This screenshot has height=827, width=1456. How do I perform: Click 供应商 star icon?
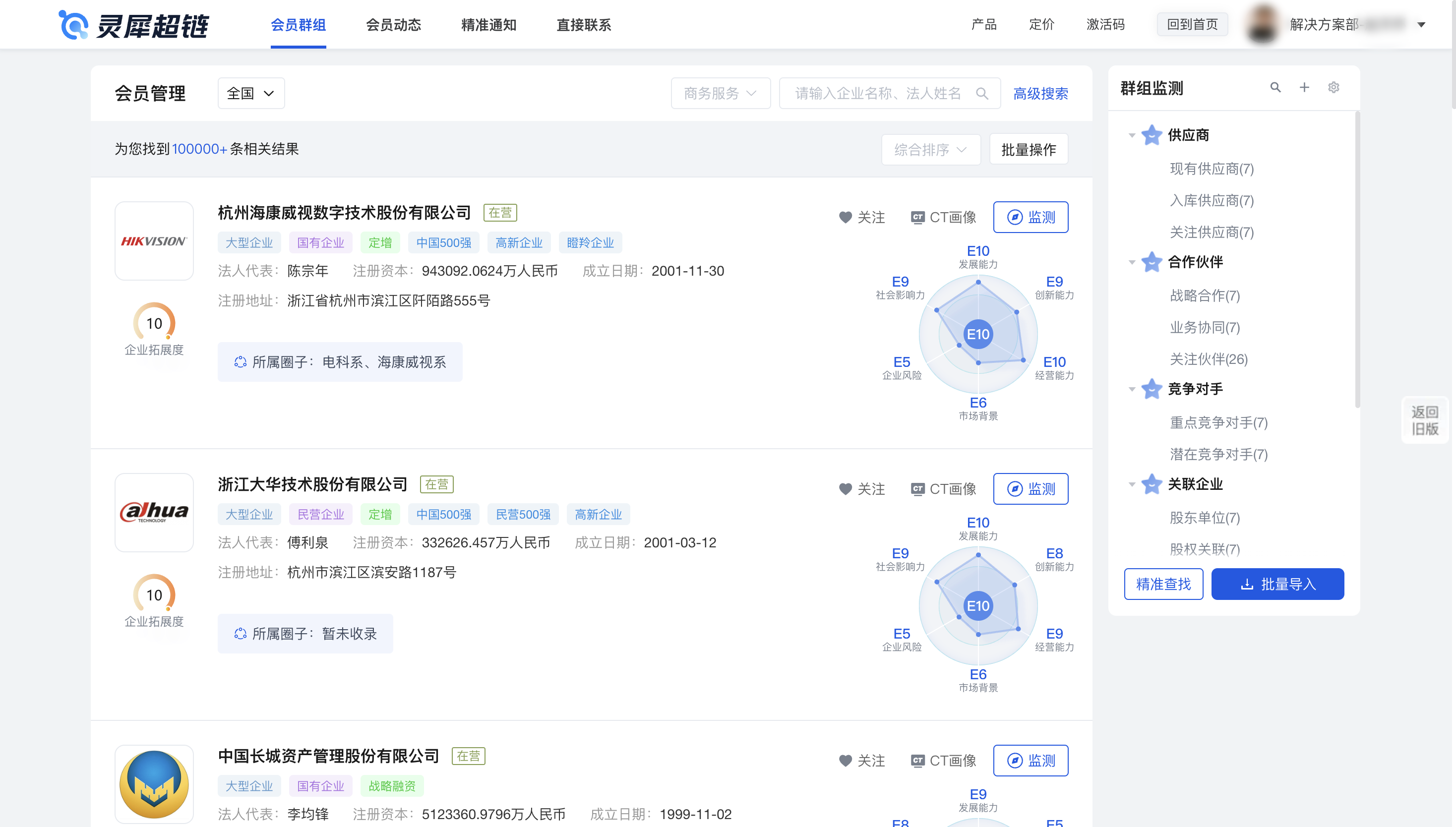[x=1152, y=135]
